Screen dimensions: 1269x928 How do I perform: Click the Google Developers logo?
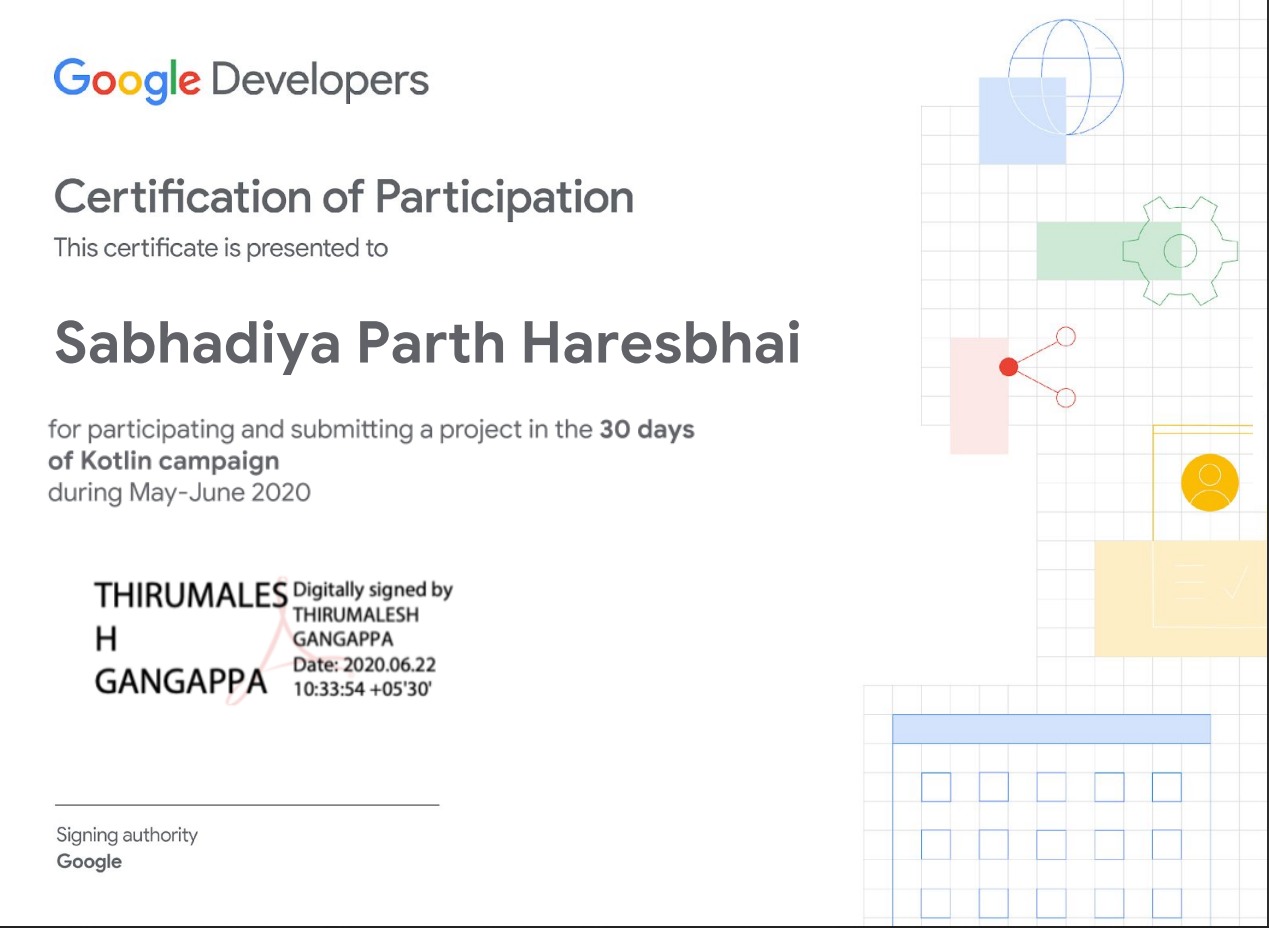(x=240, y=80)
